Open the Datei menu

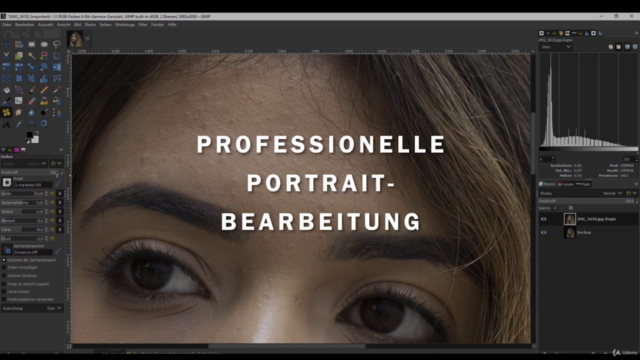pyautogui.click(x=7, y=24)
